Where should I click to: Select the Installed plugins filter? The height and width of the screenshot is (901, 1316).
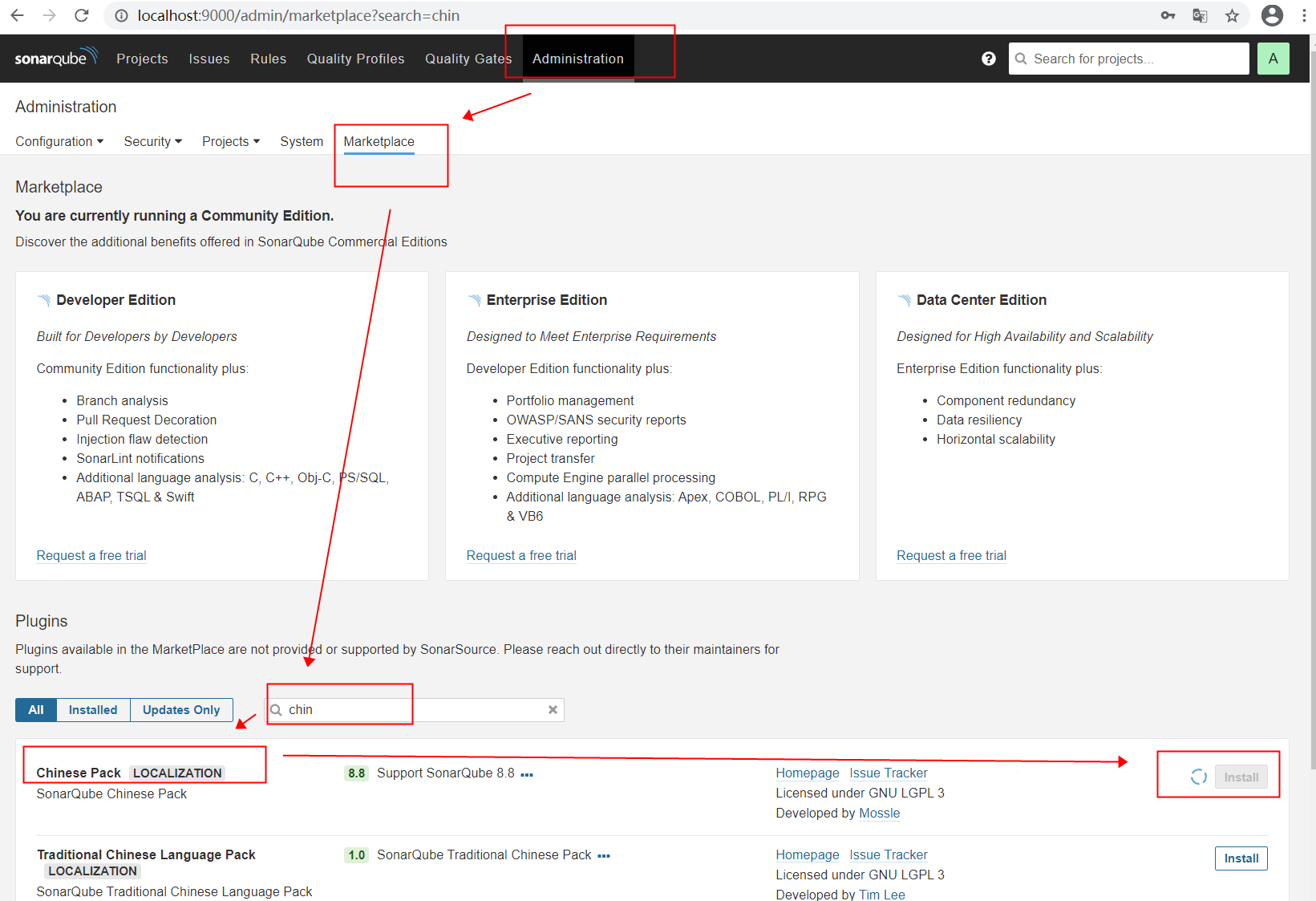(93, 710)
